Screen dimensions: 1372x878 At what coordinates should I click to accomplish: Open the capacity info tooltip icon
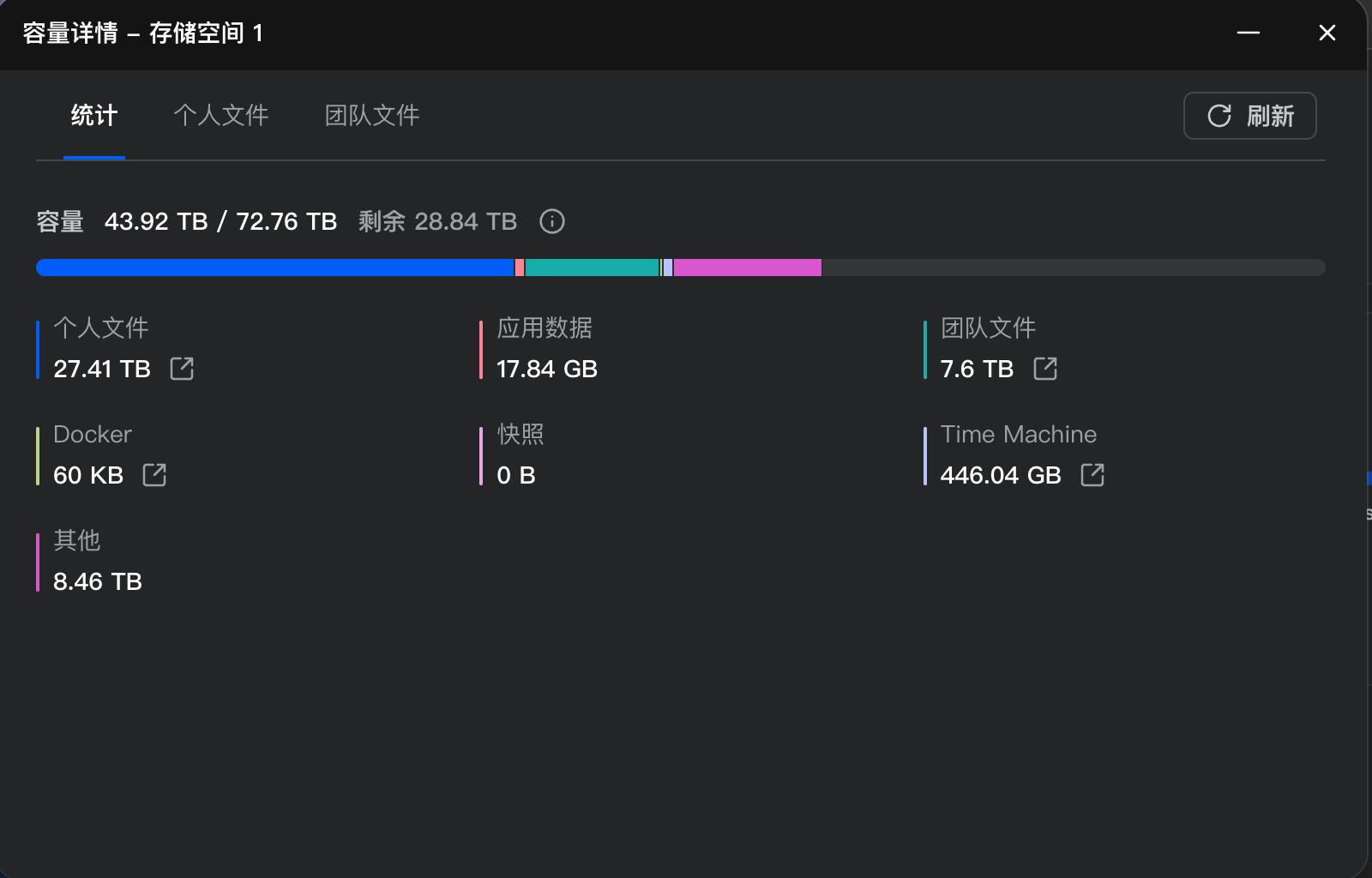[552, 221]
